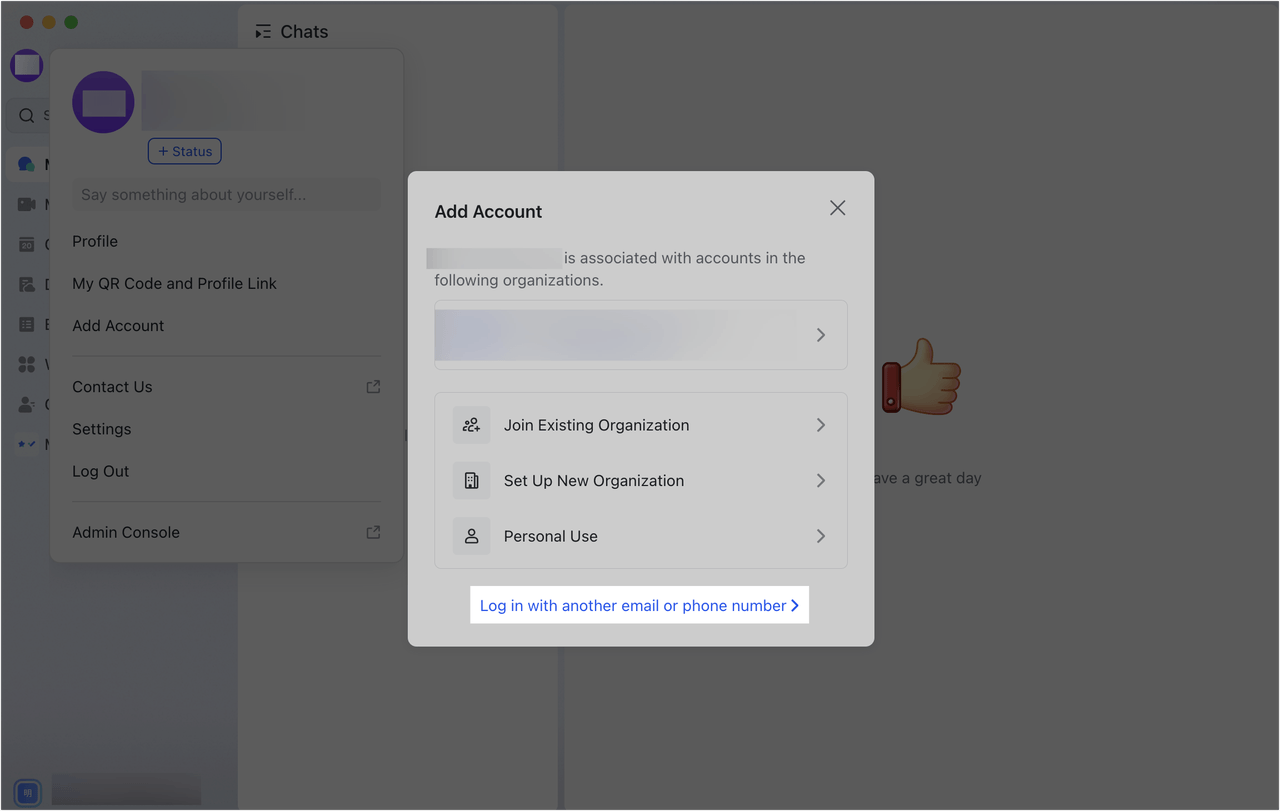Expand the Personal Use option
Screen dimensions: 1280x811
point(820,535)
